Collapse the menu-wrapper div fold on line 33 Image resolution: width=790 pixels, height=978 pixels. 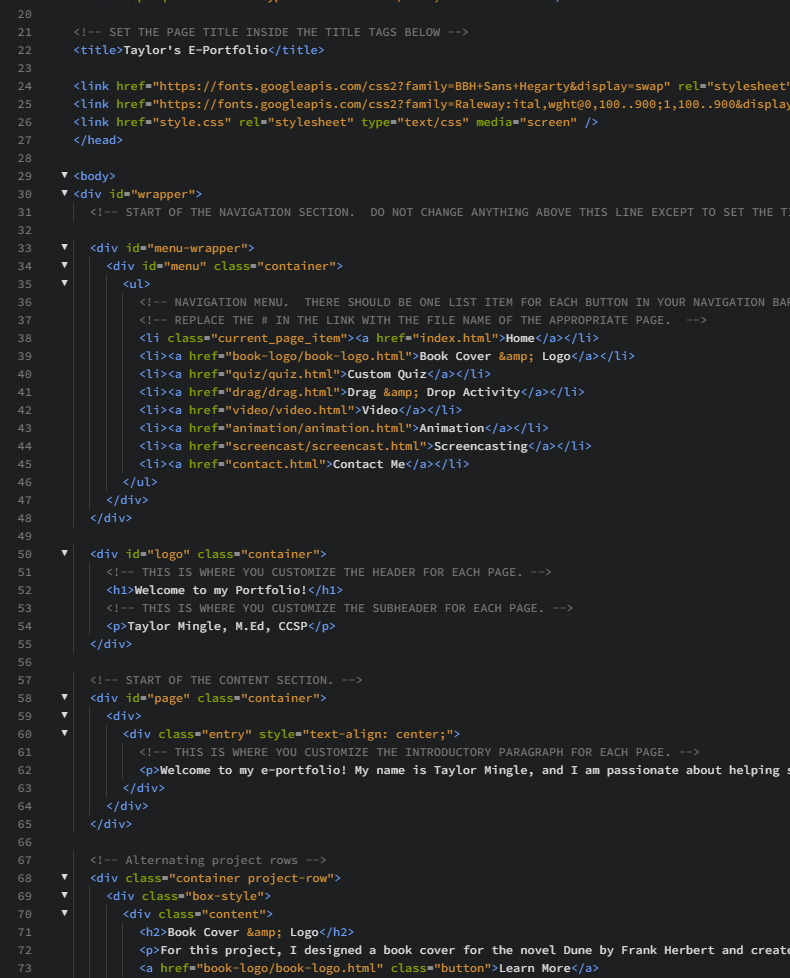(64, 248)
